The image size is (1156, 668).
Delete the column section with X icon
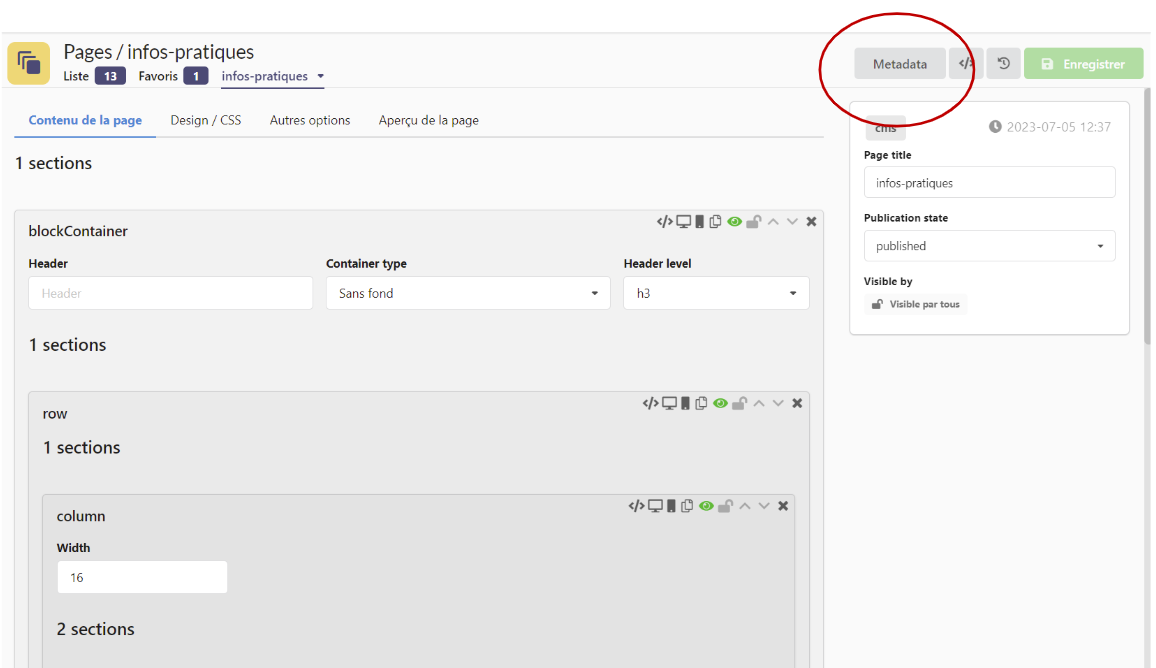(x=783, y=507)
